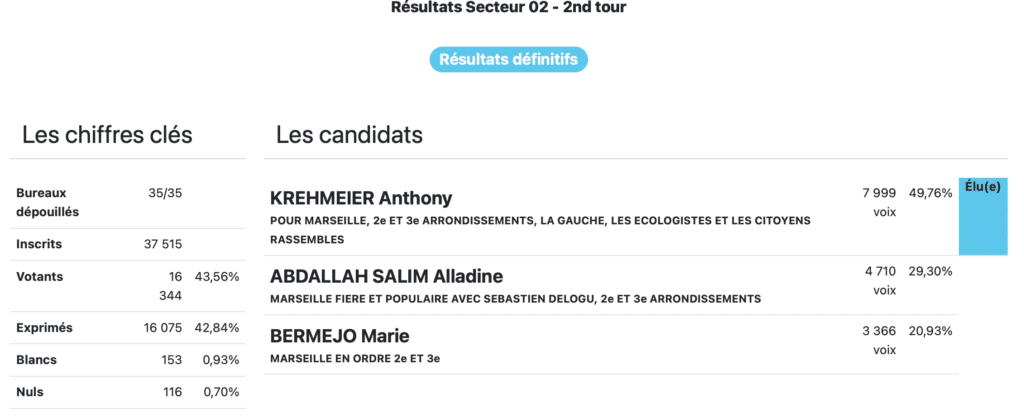Click the MARSEILLE EN ORDRE list name

[x=355, y=358]
